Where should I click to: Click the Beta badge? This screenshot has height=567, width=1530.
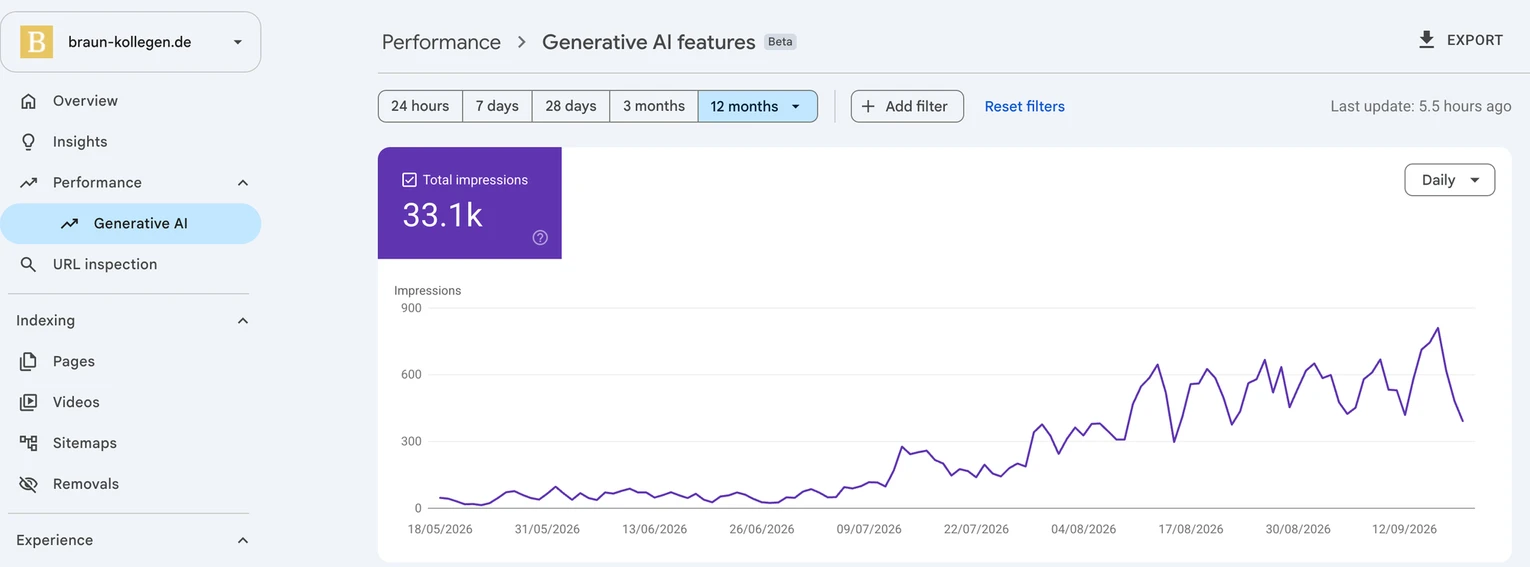(780, 42)
